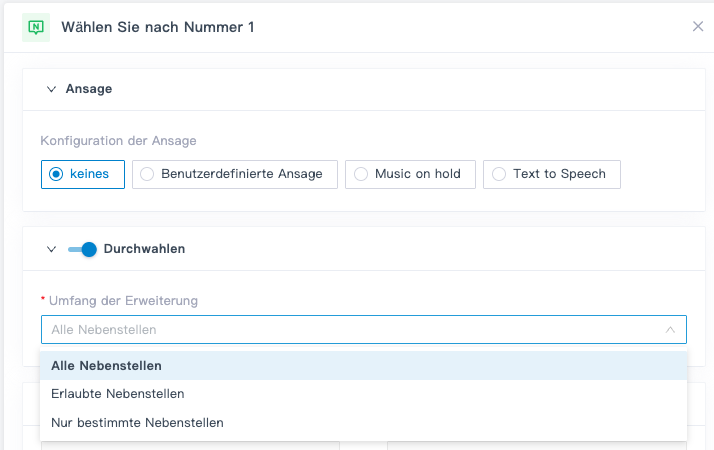
Task: Close the Wählen Sie nach Nummer dialog
Action: [698, 27]
